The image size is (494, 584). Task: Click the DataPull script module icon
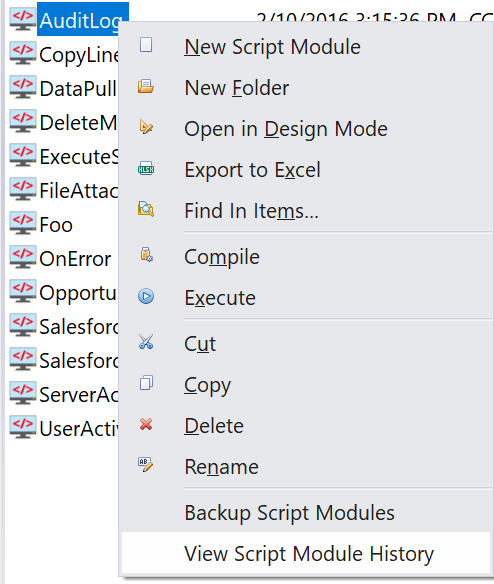(x=23, y=87)
